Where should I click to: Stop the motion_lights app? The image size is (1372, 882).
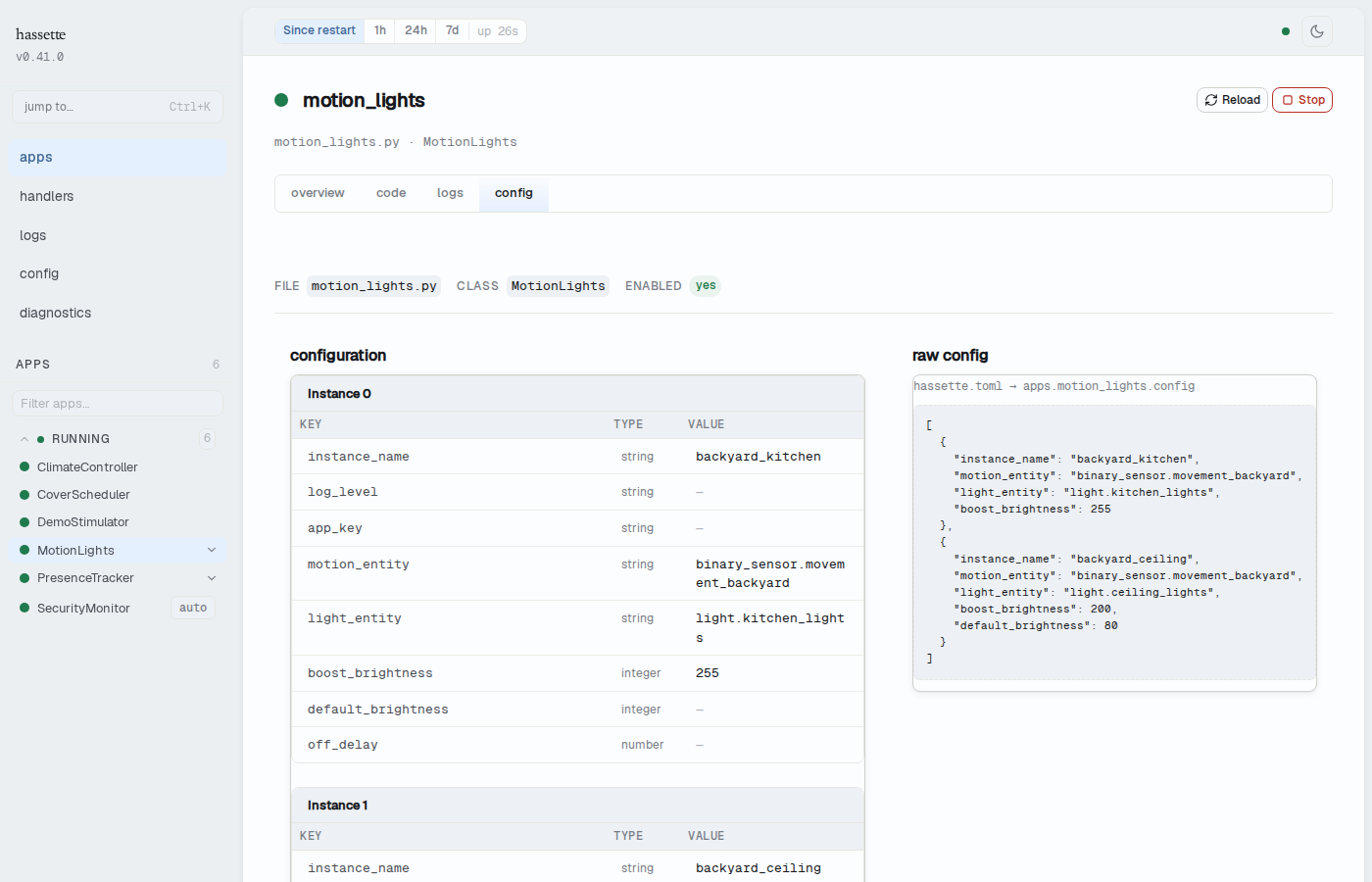[1302, 100]
